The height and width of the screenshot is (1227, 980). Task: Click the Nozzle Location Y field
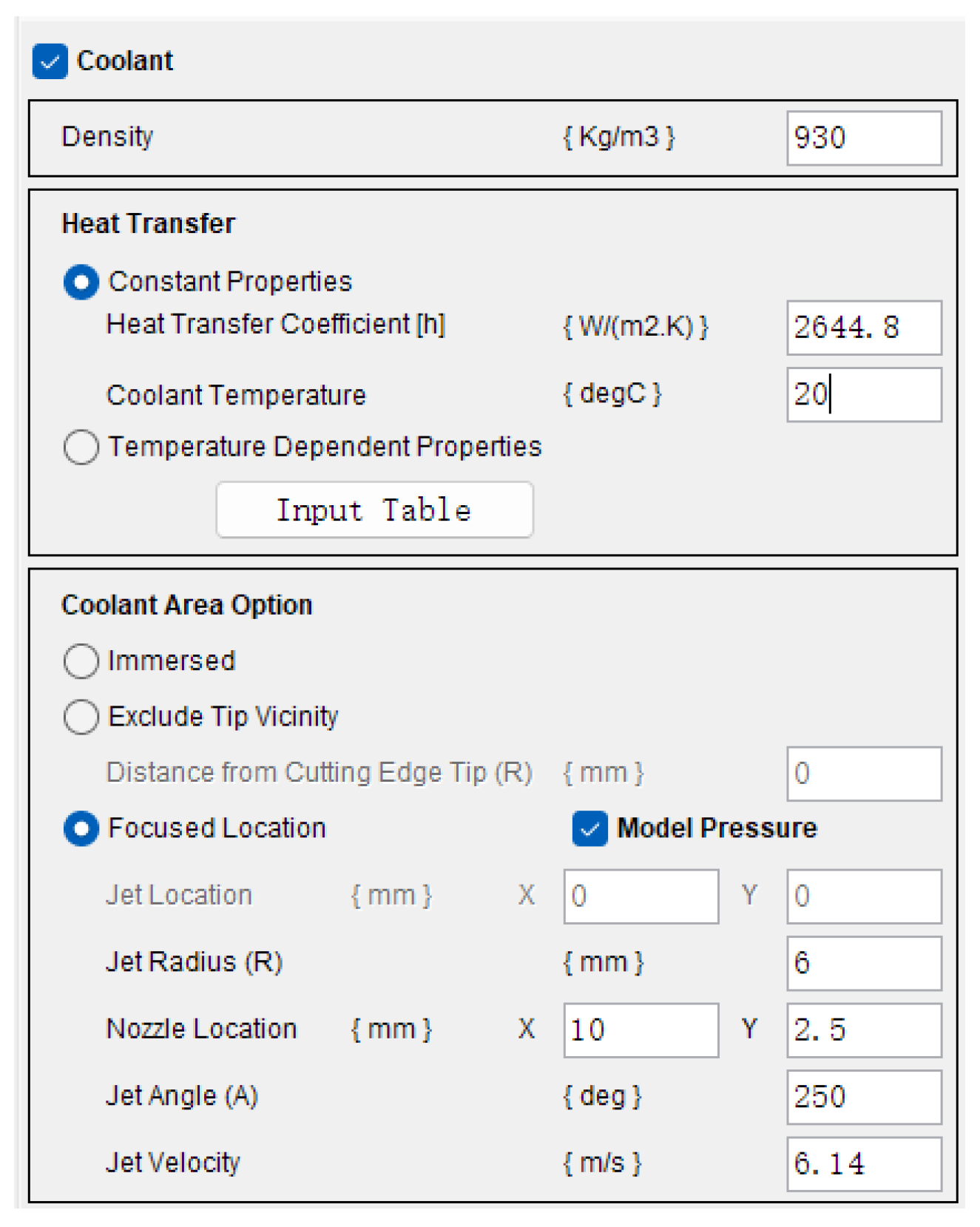[863, 1030]
